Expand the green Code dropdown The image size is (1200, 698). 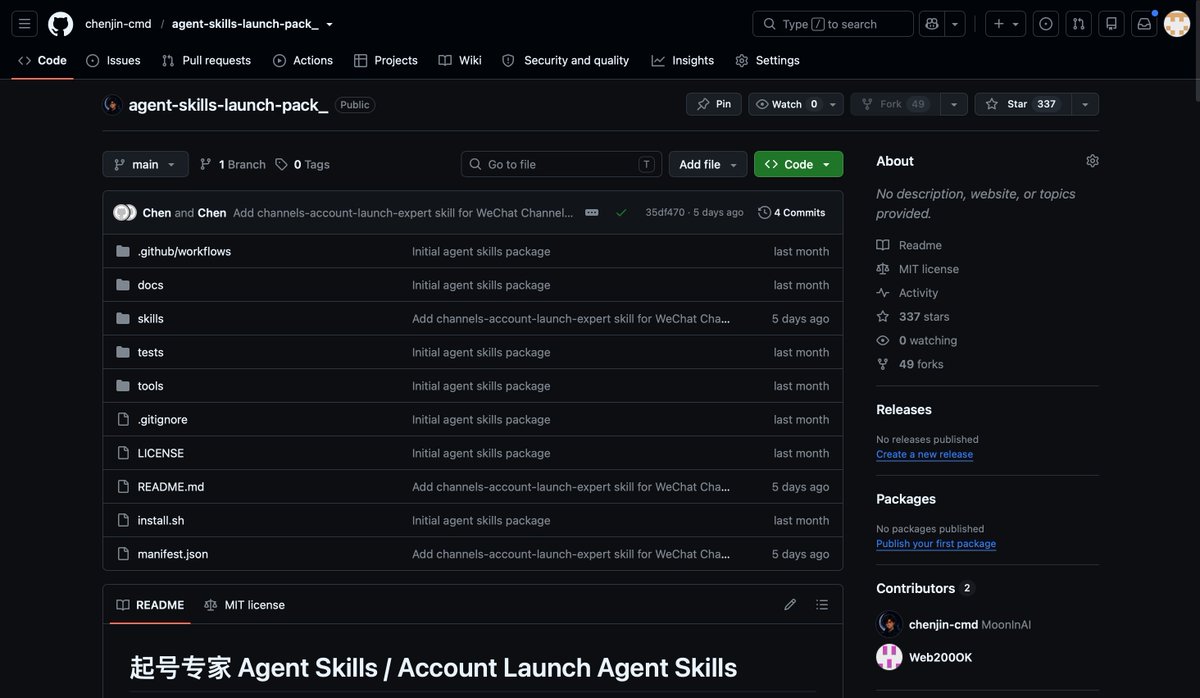point(798,164)
